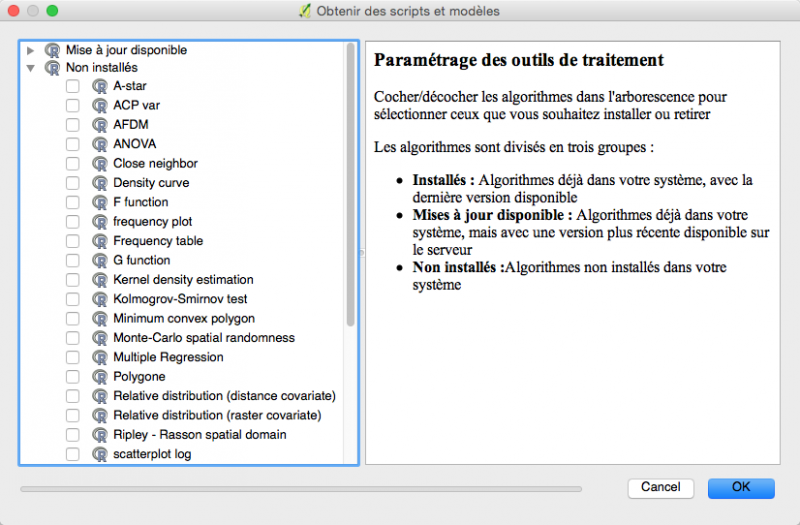800x525 pixels.
Task: Click the R icon of Mise à jour disponible
Action: (x=53, y=50)
